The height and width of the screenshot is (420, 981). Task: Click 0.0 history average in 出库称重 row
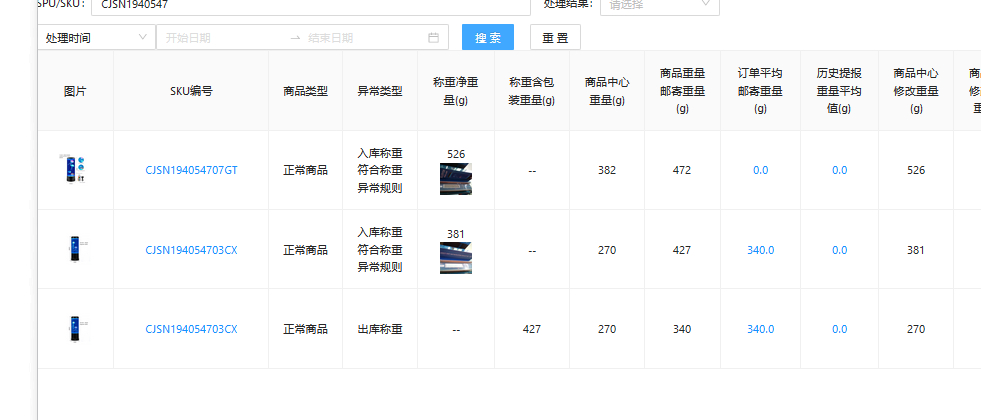840,329
